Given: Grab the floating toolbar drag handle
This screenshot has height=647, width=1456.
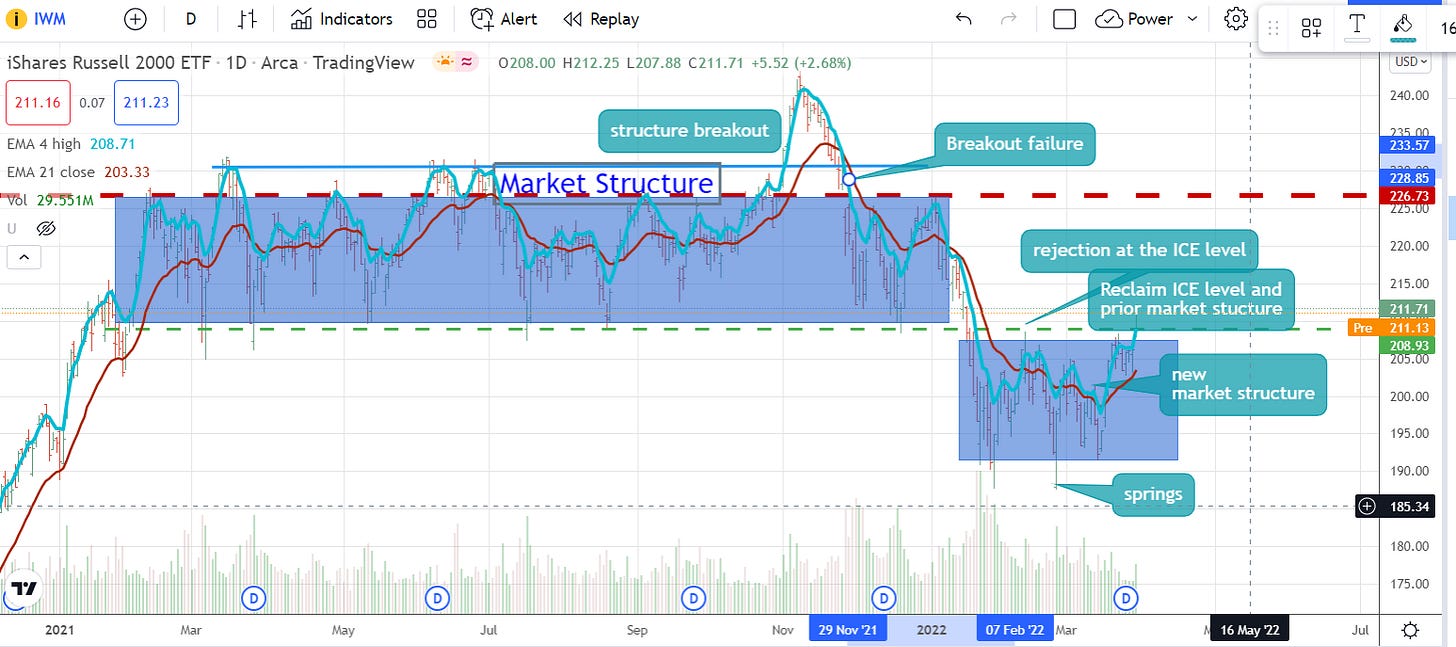Looking at the screenshot, I should [1274, 28].
